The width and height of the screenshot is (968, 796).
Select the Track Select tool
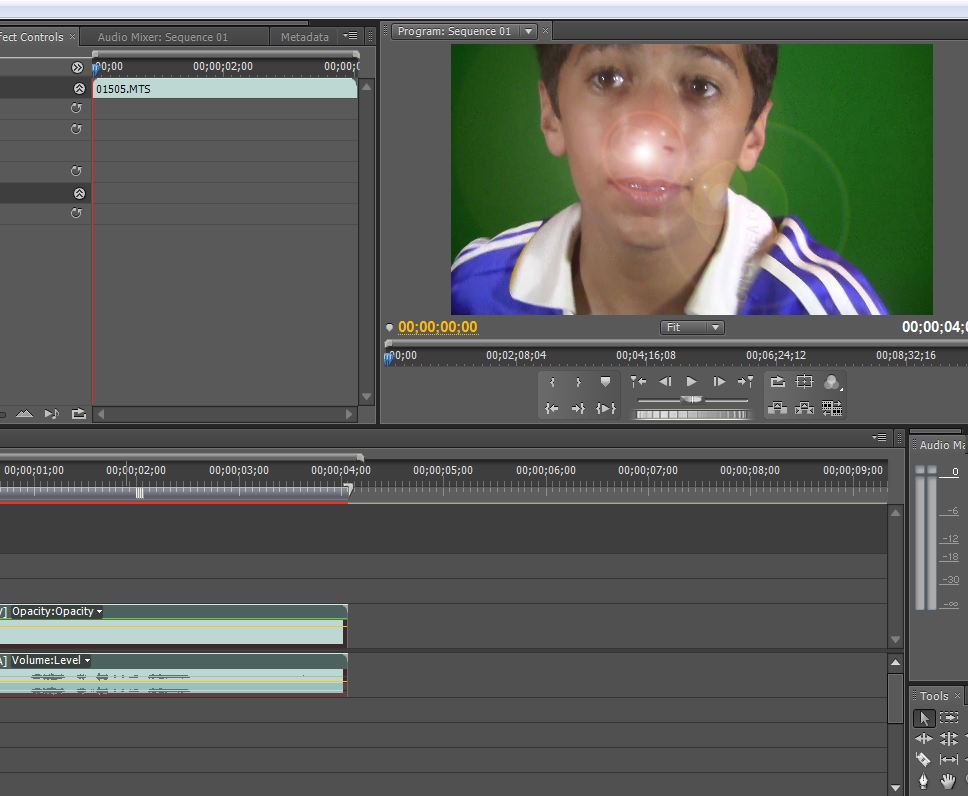pyautogui.click(x=948, y=717)
